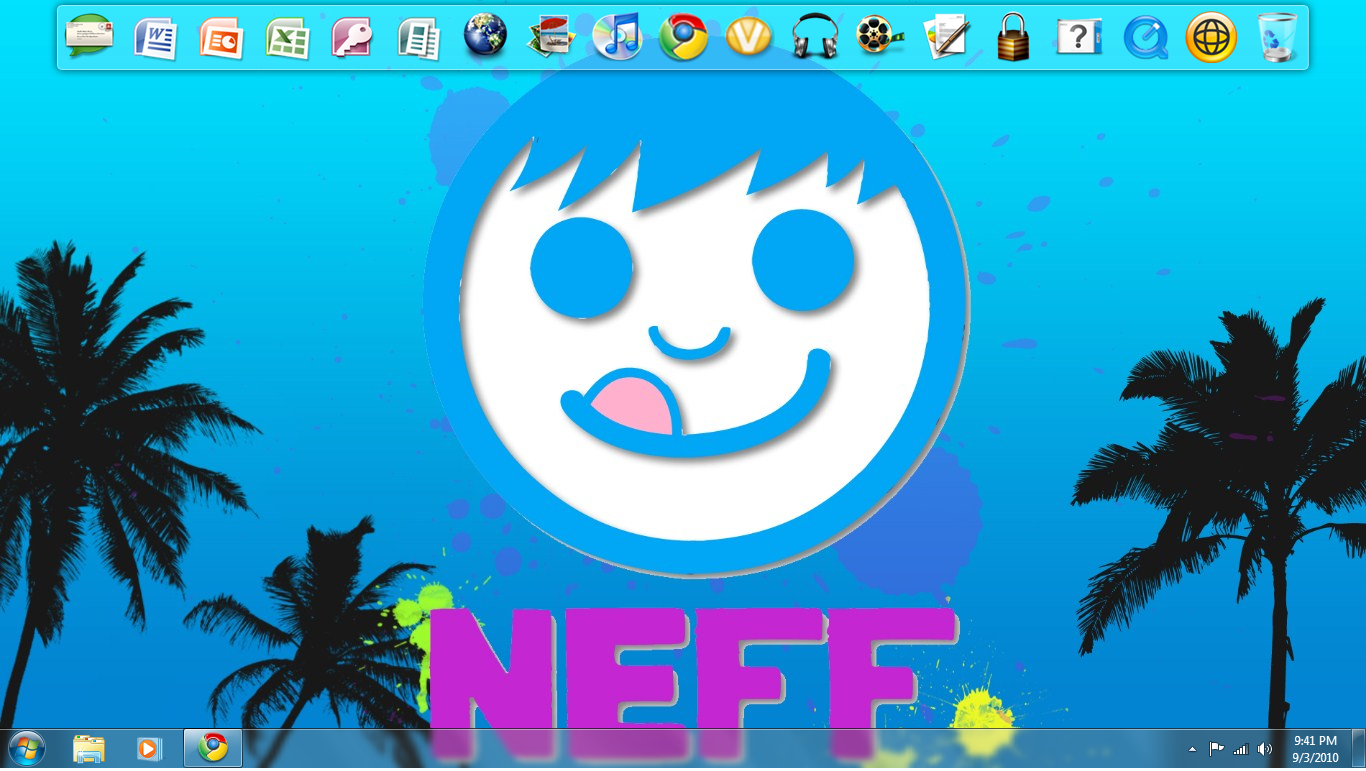
Task: Open the headphones icon in dock
Action: point(814,38)
